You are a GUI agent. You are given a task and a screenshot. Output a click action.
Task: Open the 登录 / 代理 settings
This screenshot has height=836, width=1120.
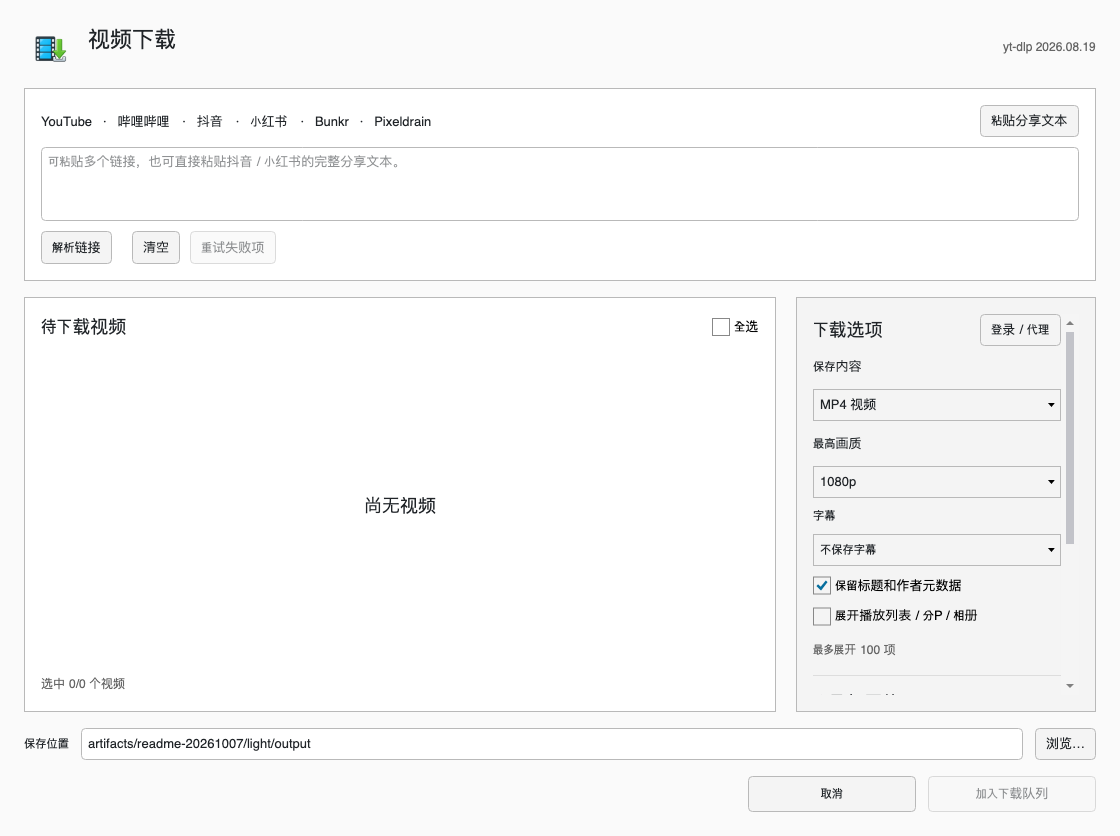click(x=1020, y=329)
